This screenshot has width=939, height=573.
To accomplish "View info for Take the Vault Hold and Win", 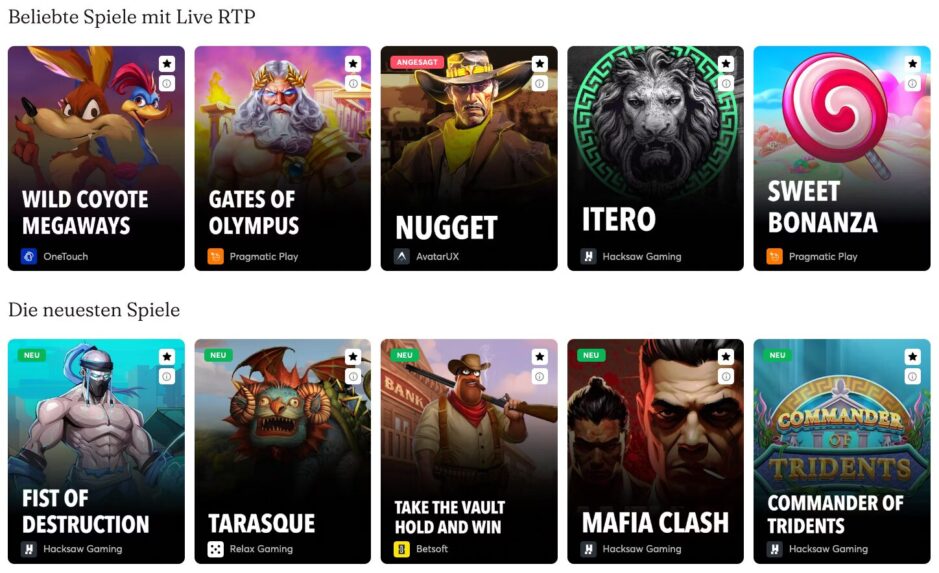I will click(539, 377).
